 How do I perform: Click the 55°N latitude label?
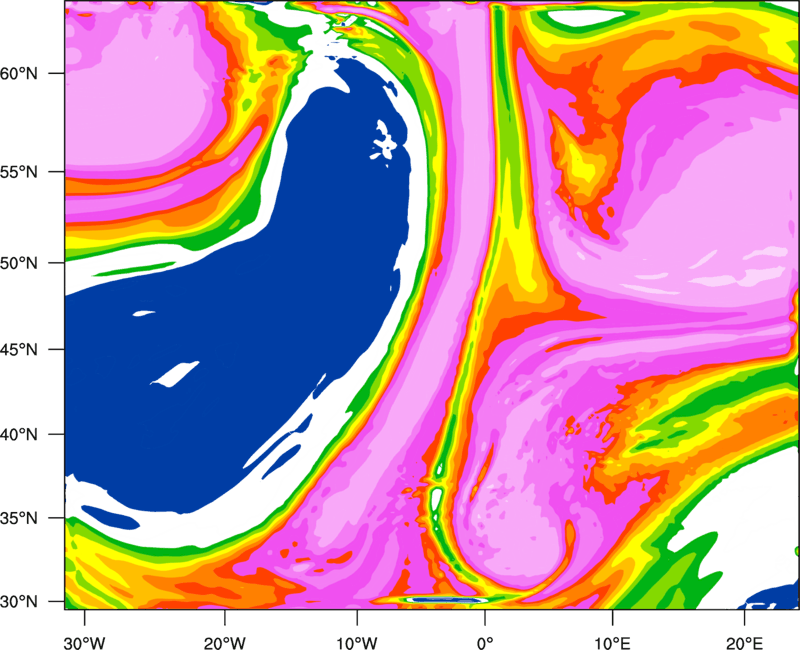pos(19,172)
